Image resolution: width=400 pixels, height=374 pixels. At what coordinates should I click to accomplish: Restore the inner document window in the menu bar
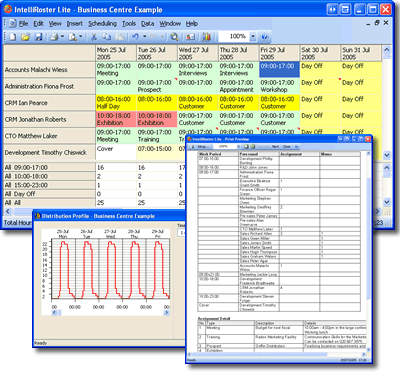pyautogui.click(x=377, y=23)
